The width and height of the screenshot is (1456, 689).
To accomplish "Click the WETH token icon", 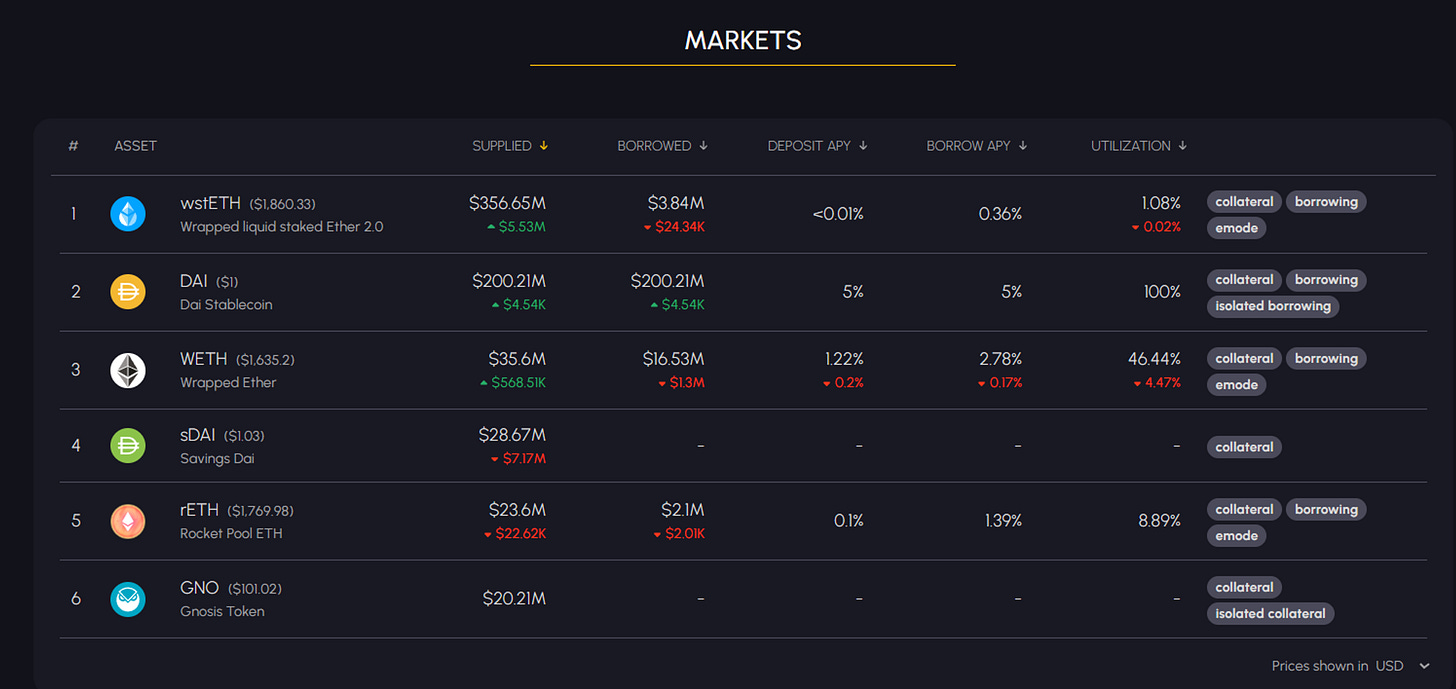I will point(128,370).
